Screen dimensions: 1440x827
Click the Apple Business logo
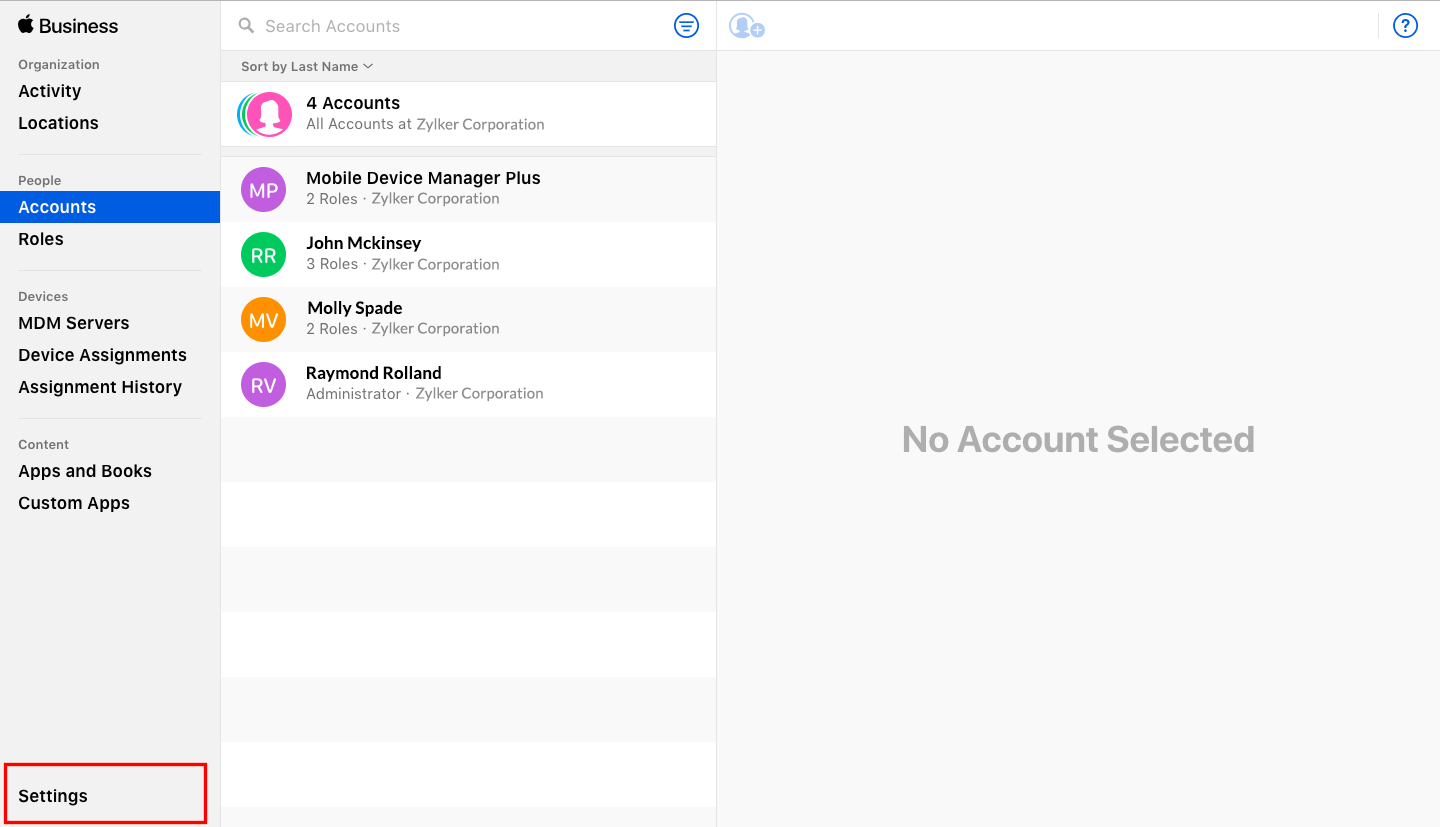(x=67, y=26)
